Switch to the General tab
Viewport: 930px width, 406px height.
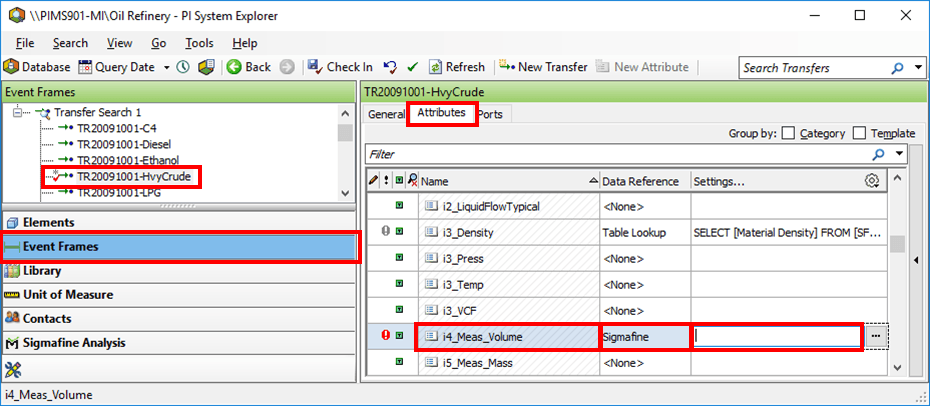(386, 114)
